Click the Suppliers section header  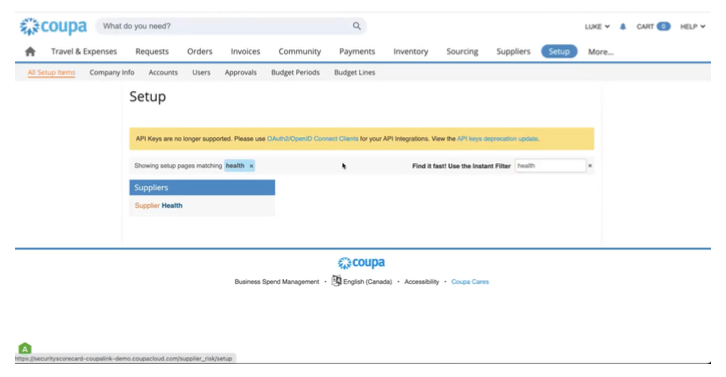[x=202, y=188]
